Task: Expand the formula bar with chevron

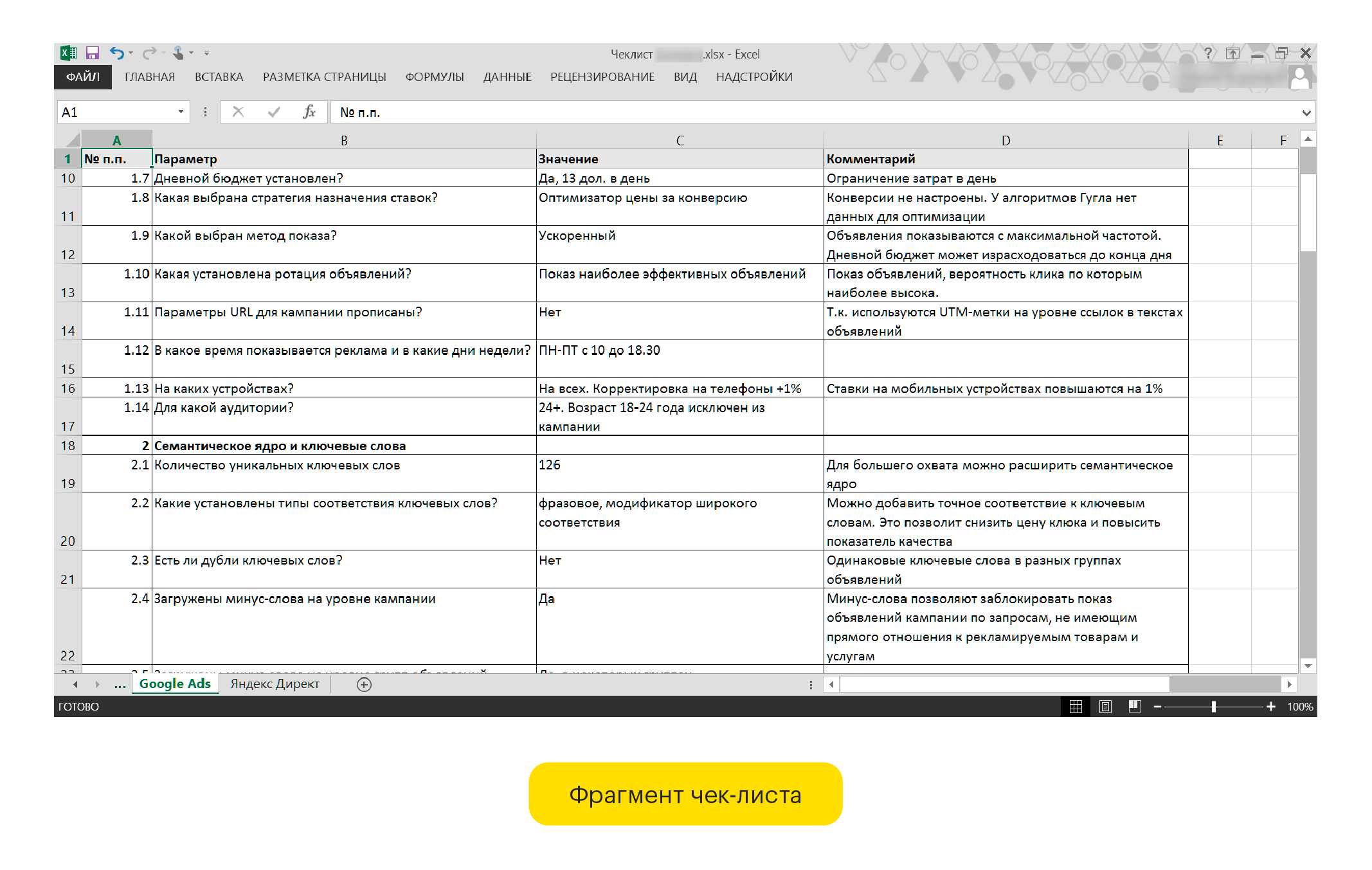Action: pos(1306,113)
